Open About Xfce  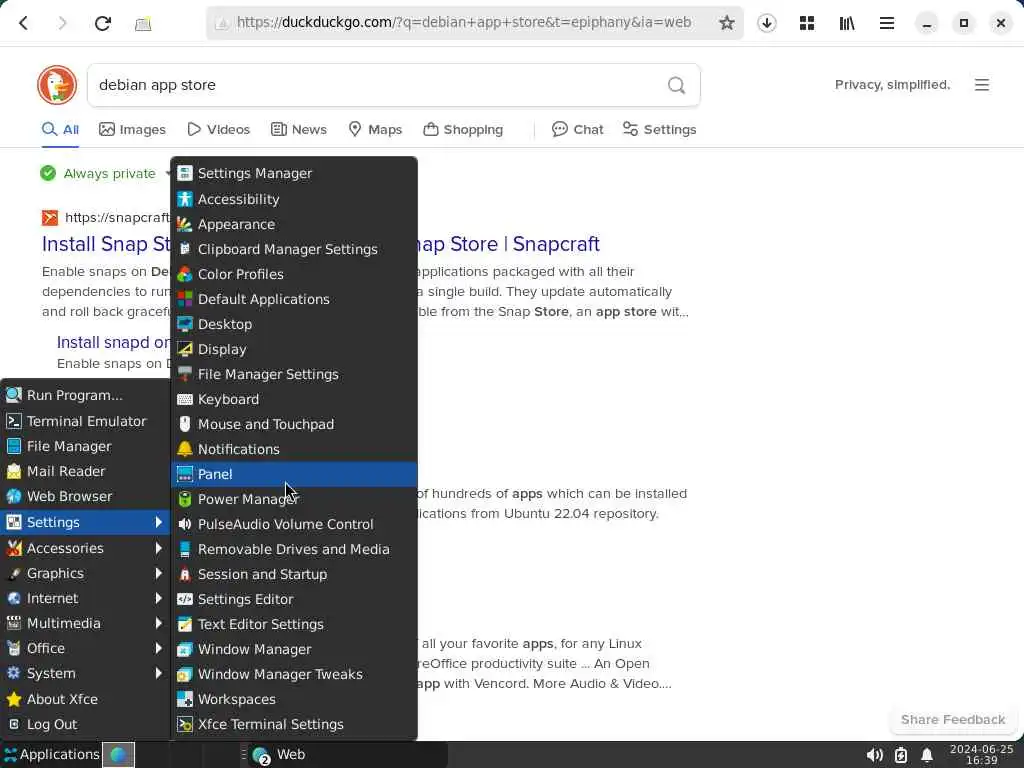[x=85, y=699]
